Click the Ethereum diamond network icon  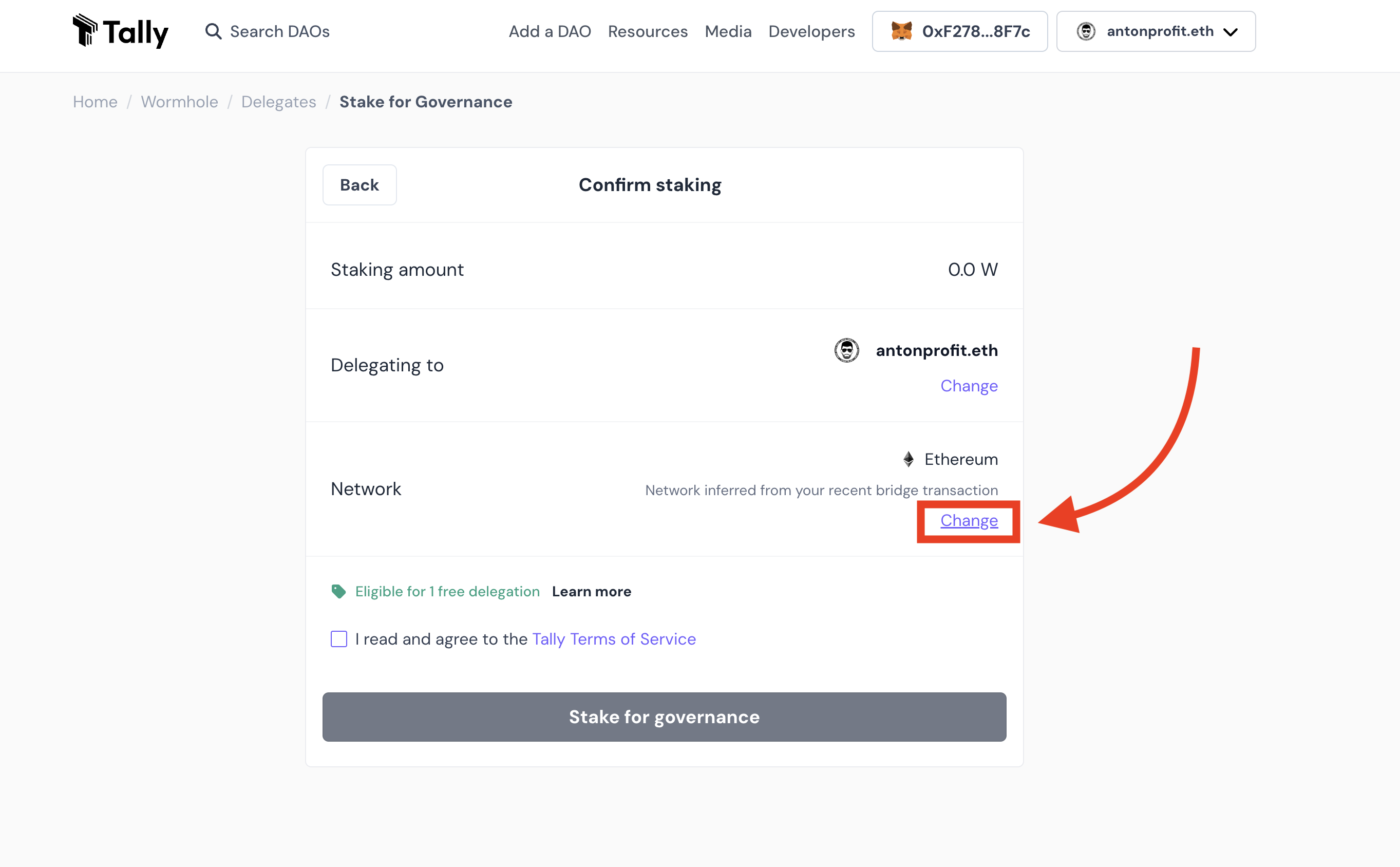909,459
